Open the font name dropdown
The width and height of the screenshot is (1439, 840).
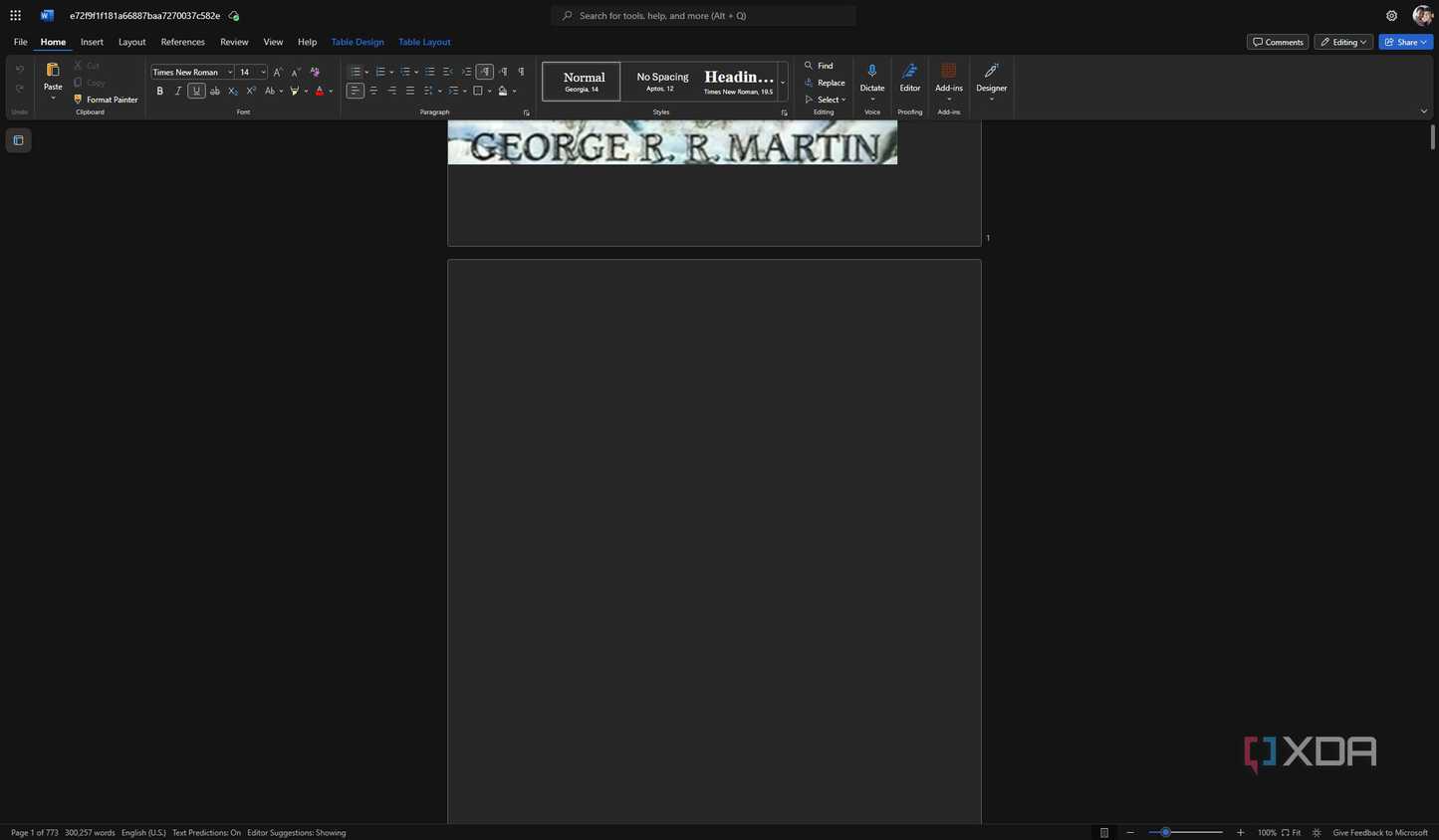(230, 72)
